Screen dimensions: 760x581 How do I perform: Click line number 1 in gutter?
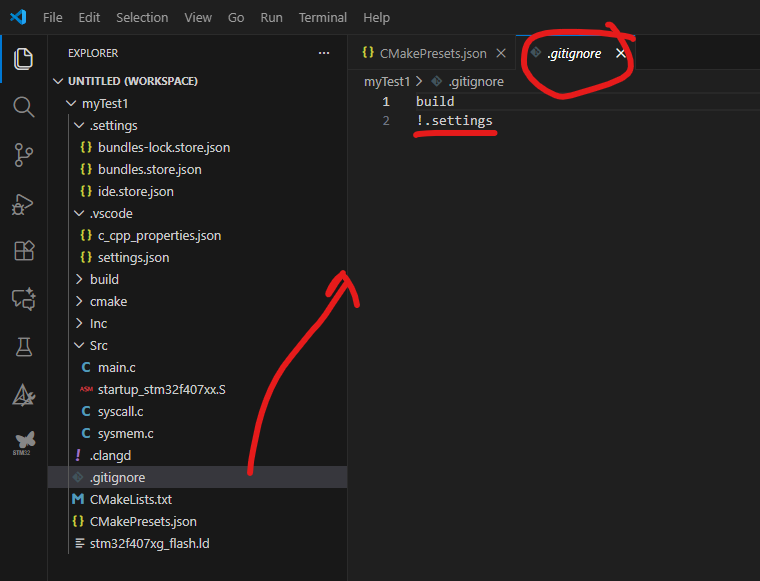tap(386, 101)
